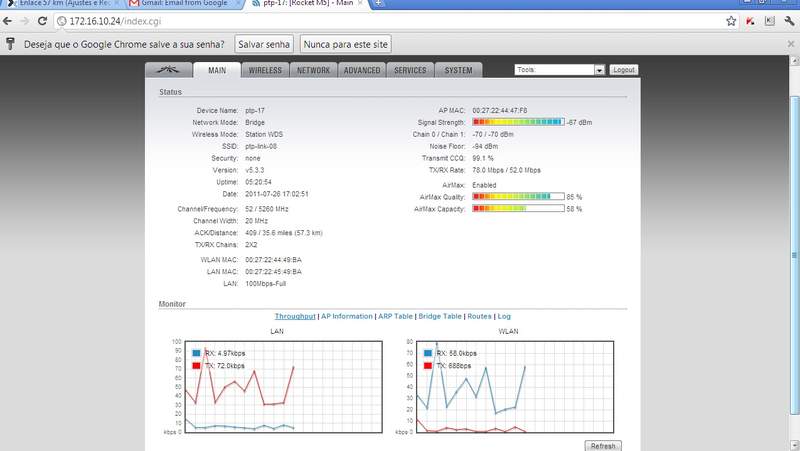Click the gray keyboard extension icon
The width and height of the screenshot is (800, 451).
click(x=770, y=21)
